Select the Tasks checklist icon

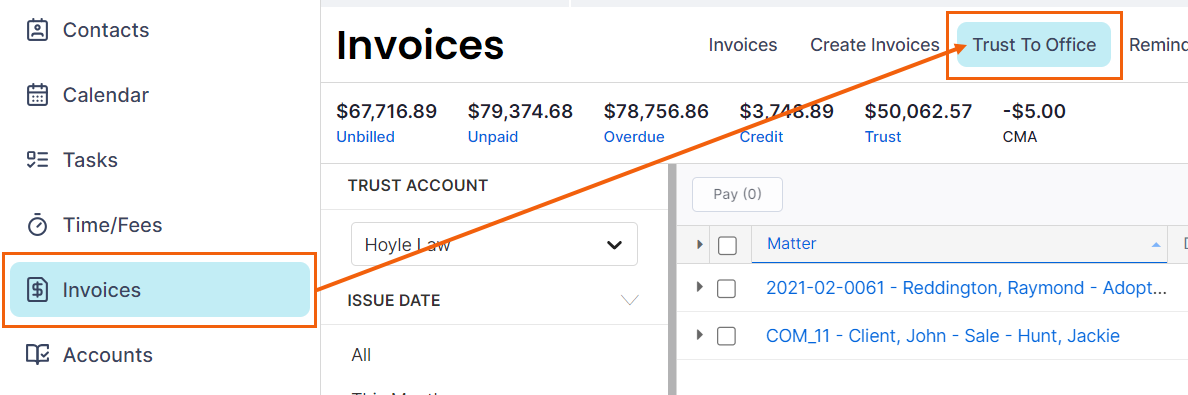coord(37,160)
